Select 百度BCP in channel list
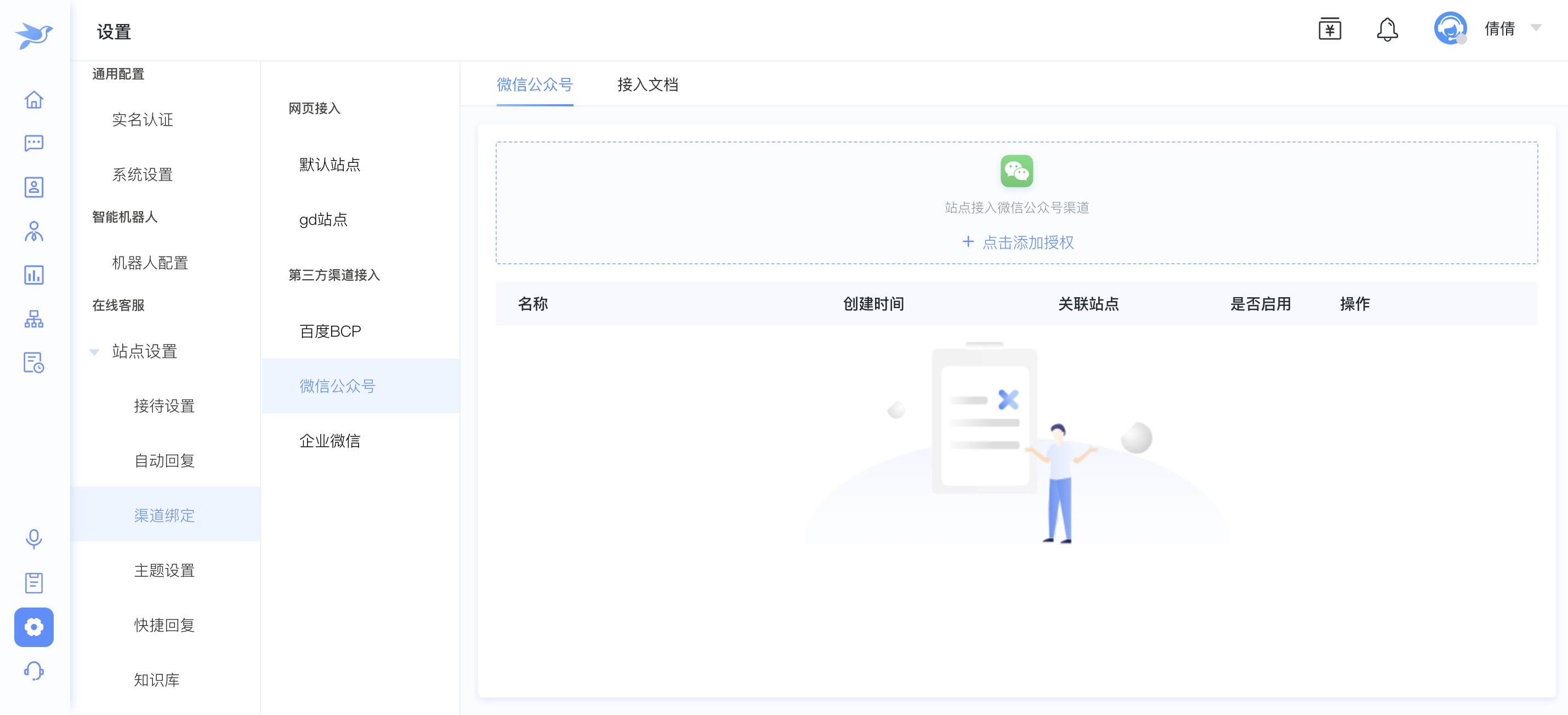This screenshot has width=1568, height=715. tap(329, 331)
